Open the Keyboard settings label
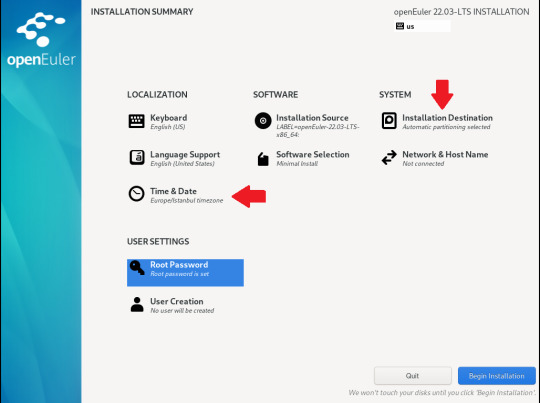Viewport: 540px width, 403px height. pos(168,118)
